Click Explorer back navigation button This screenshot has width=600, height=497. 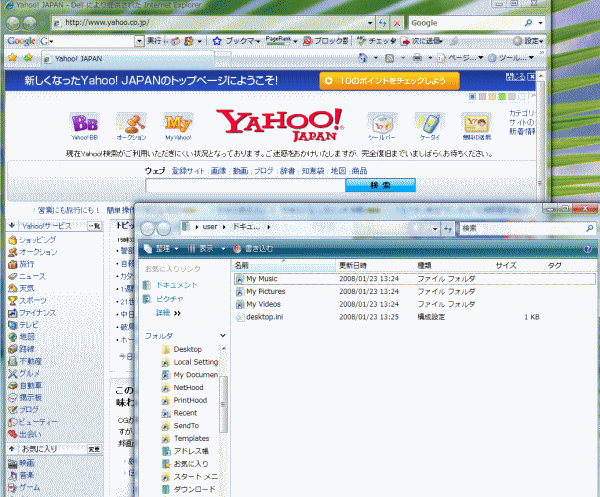click(147, 229)
